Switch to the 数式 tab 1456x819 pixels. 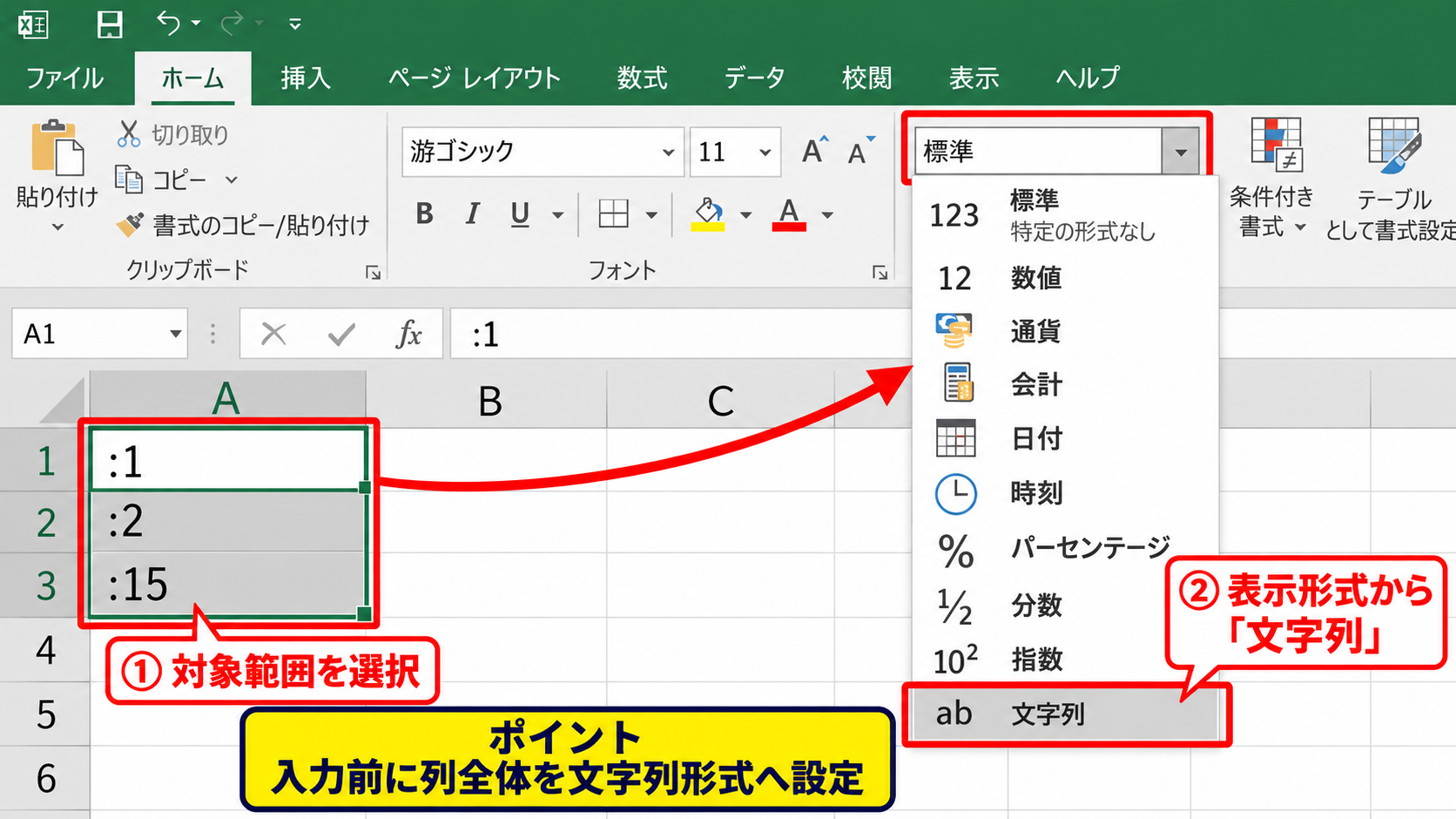(x=642, y=78)
